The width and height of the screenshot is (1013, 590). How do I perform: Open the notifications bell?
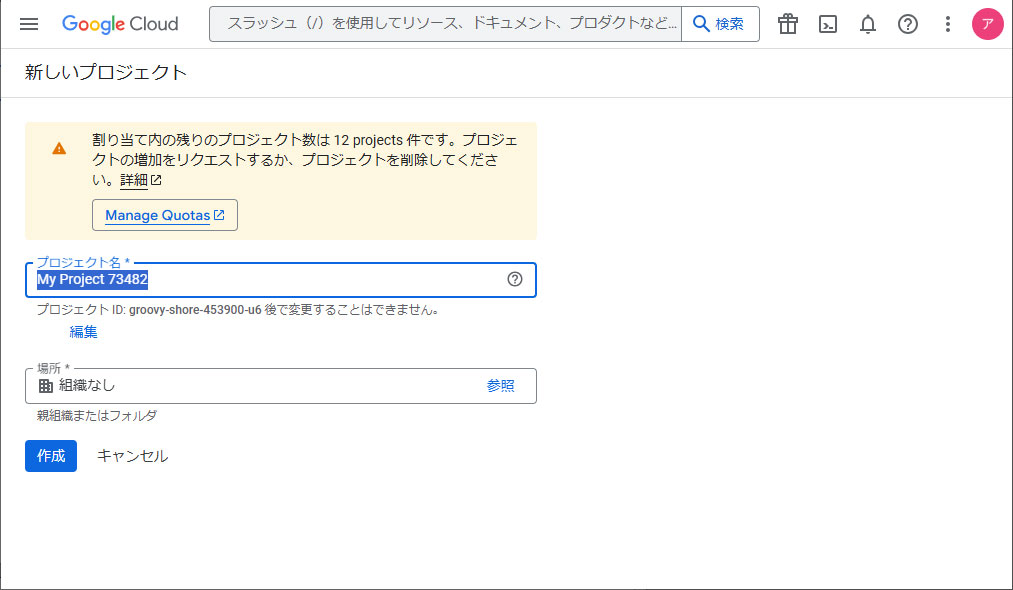point(868,24)
